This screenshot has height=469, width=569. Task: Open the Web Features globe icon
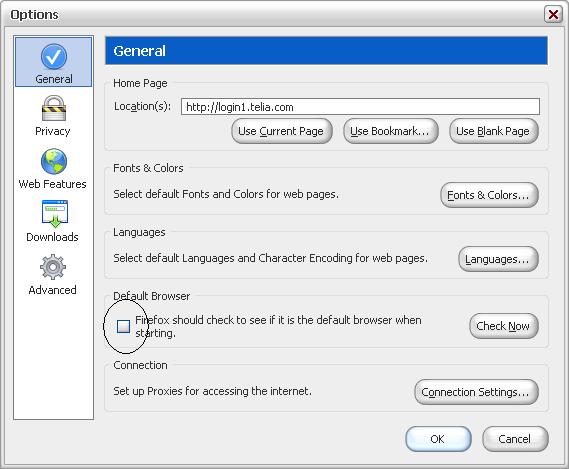click(54, 162)
